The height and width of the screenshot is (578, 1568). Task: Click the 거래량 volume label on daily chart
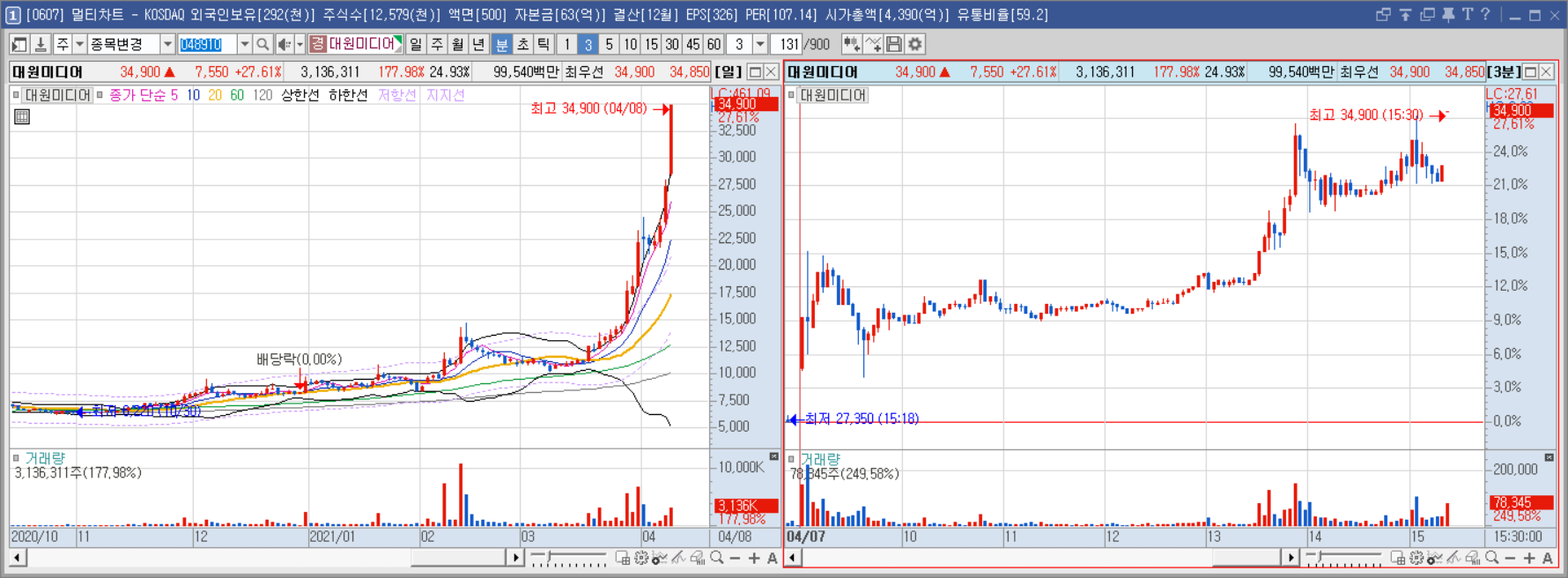pyautogui.click(x=45, y=458)
